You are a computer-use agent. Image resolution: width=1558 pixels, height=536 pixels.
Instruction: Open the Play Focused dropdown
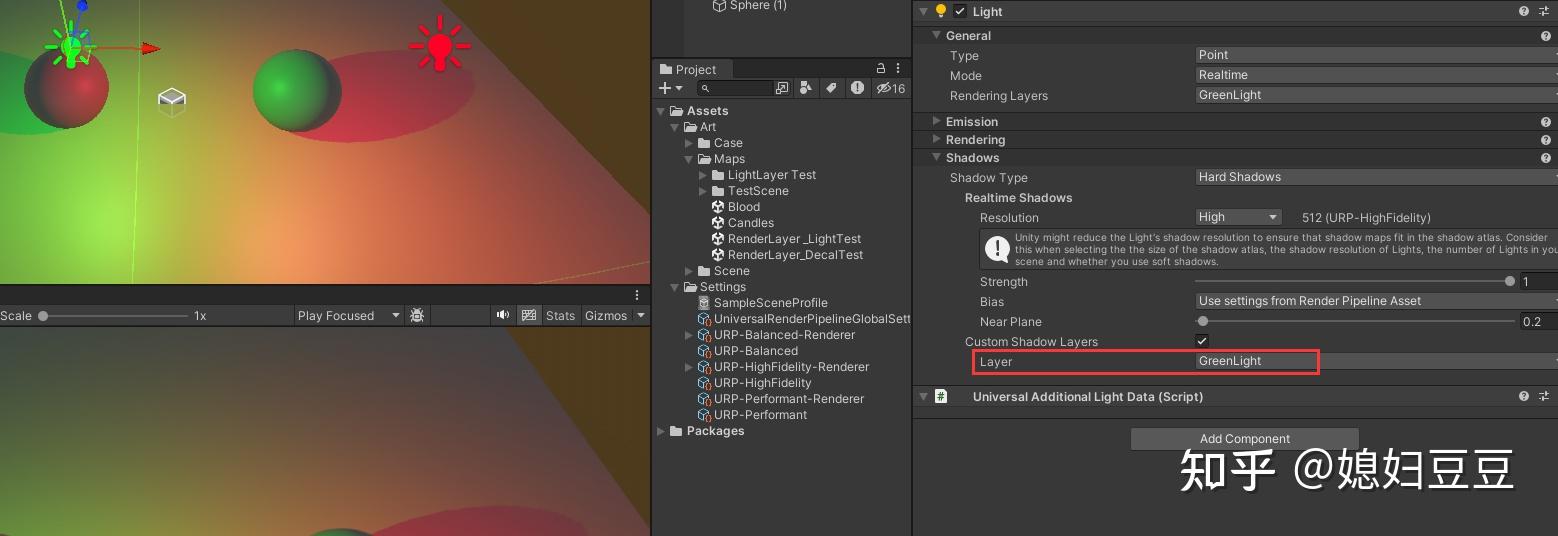point(348,316)
